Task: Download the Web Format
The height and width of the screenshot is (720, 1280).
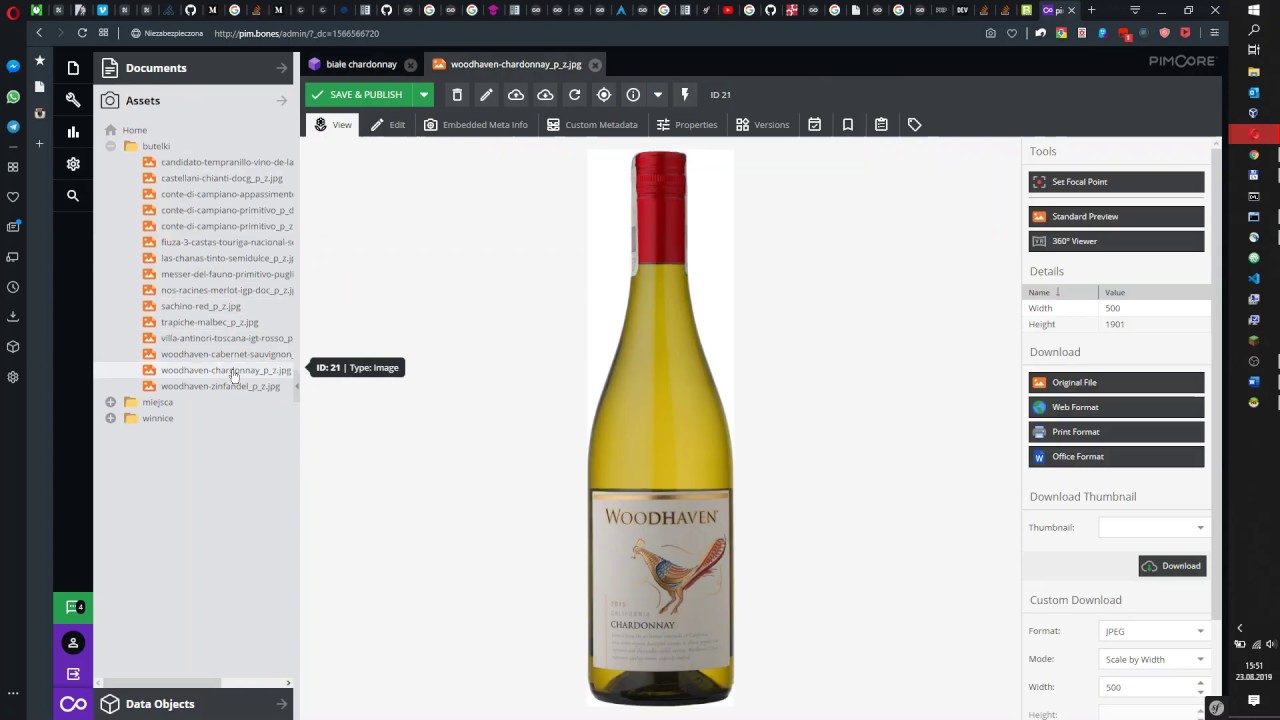Action: click(1116, 407)
